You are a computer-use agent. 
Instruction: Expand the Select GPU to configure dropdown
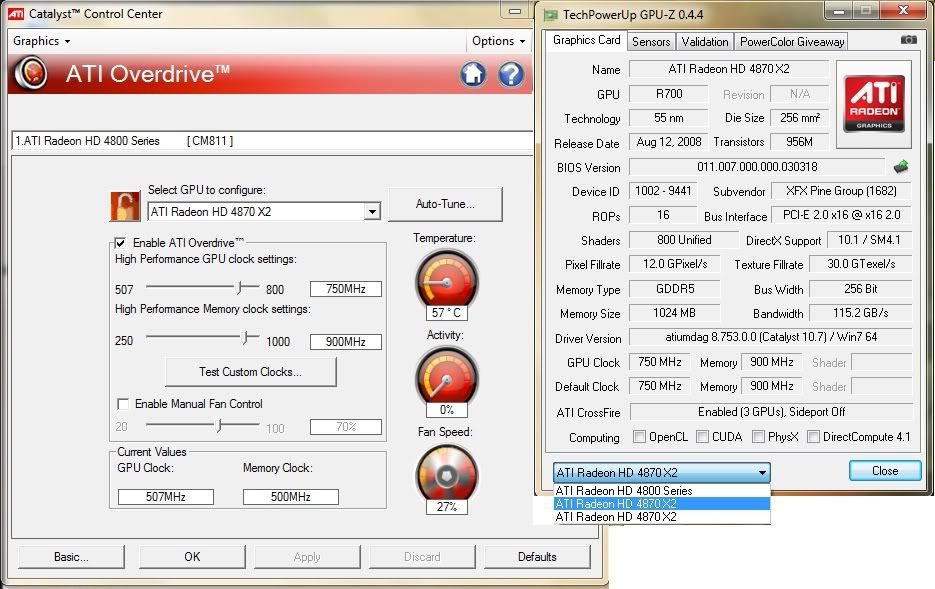click(x=372, y=212)
